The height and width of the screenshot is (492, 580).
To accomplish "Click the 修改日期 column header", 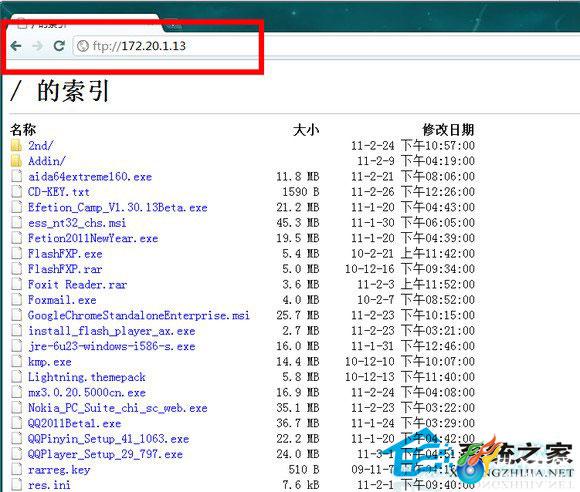I will (448, 130).
